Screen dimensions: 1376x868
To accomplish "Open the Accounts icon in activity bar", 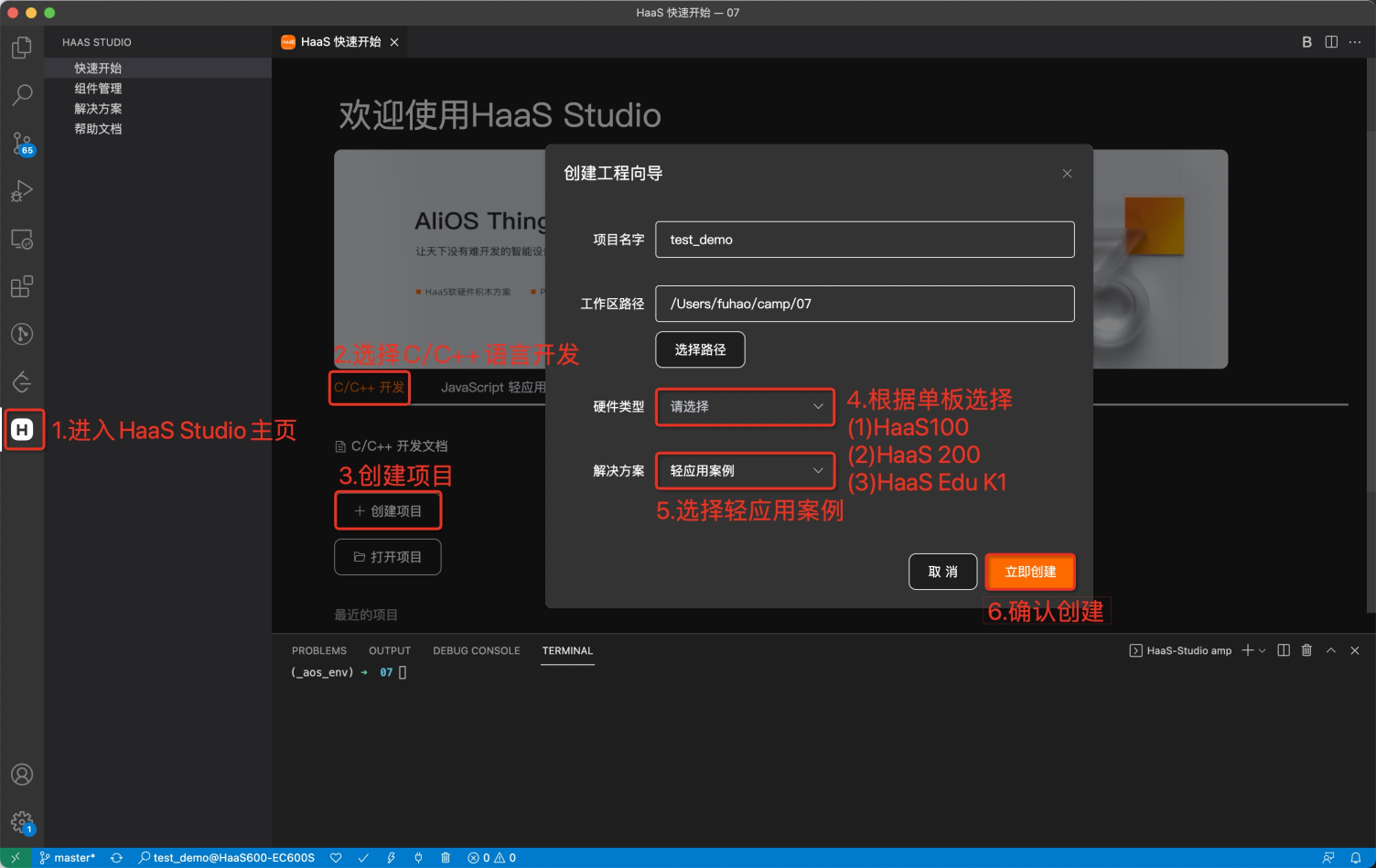I will point(22,775).
